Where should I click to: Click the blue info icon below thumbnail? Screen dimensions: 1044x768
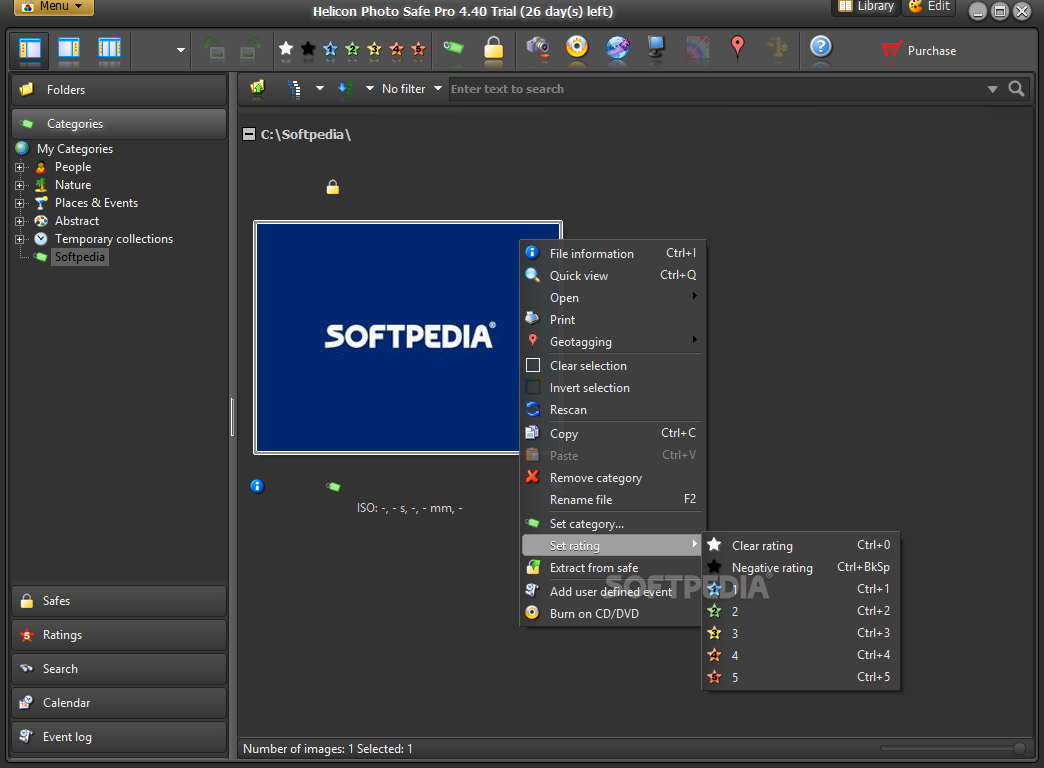click(x=257, y=486)
